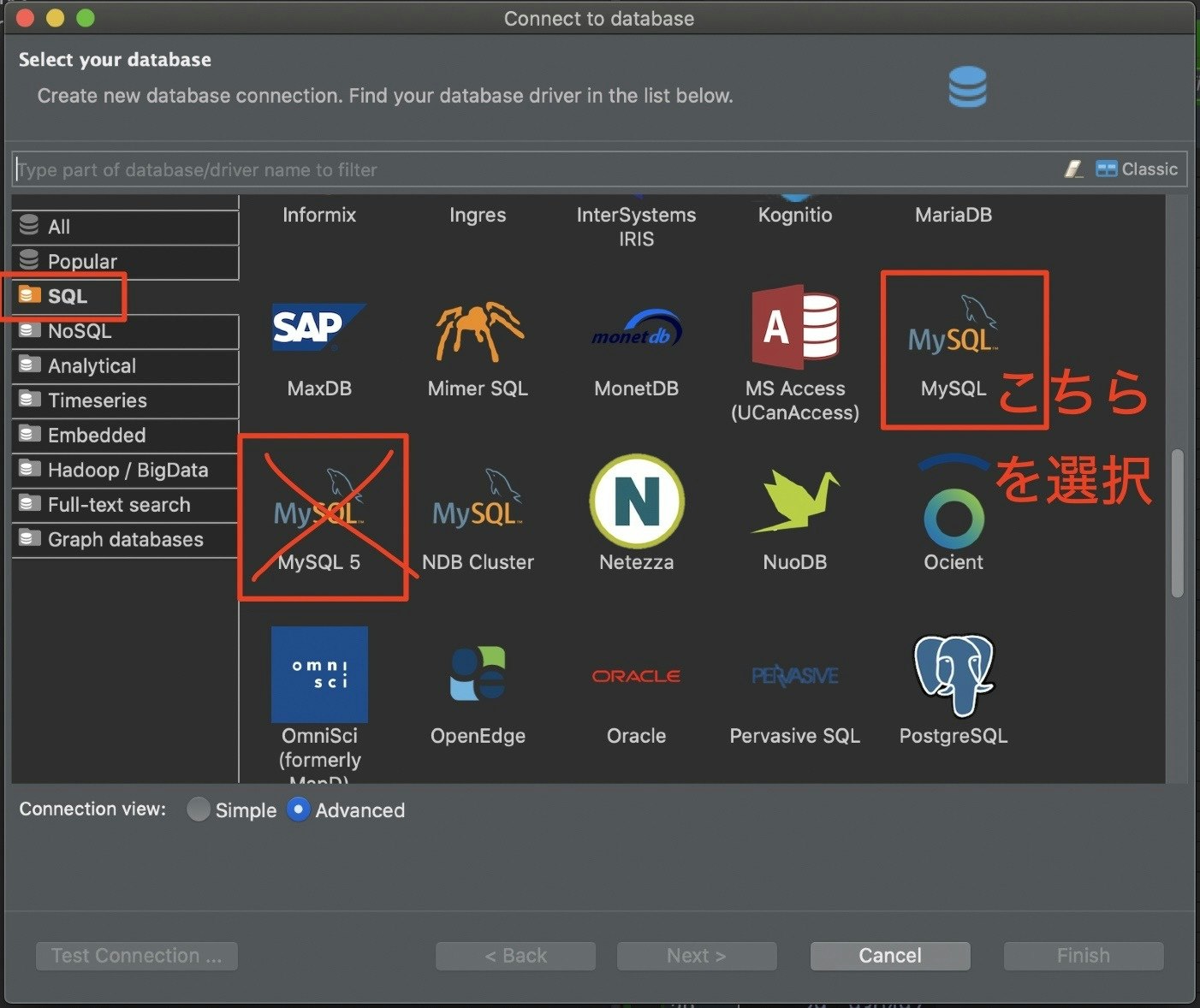
Task: Open the Analytical database category
Action: [125, 366]
